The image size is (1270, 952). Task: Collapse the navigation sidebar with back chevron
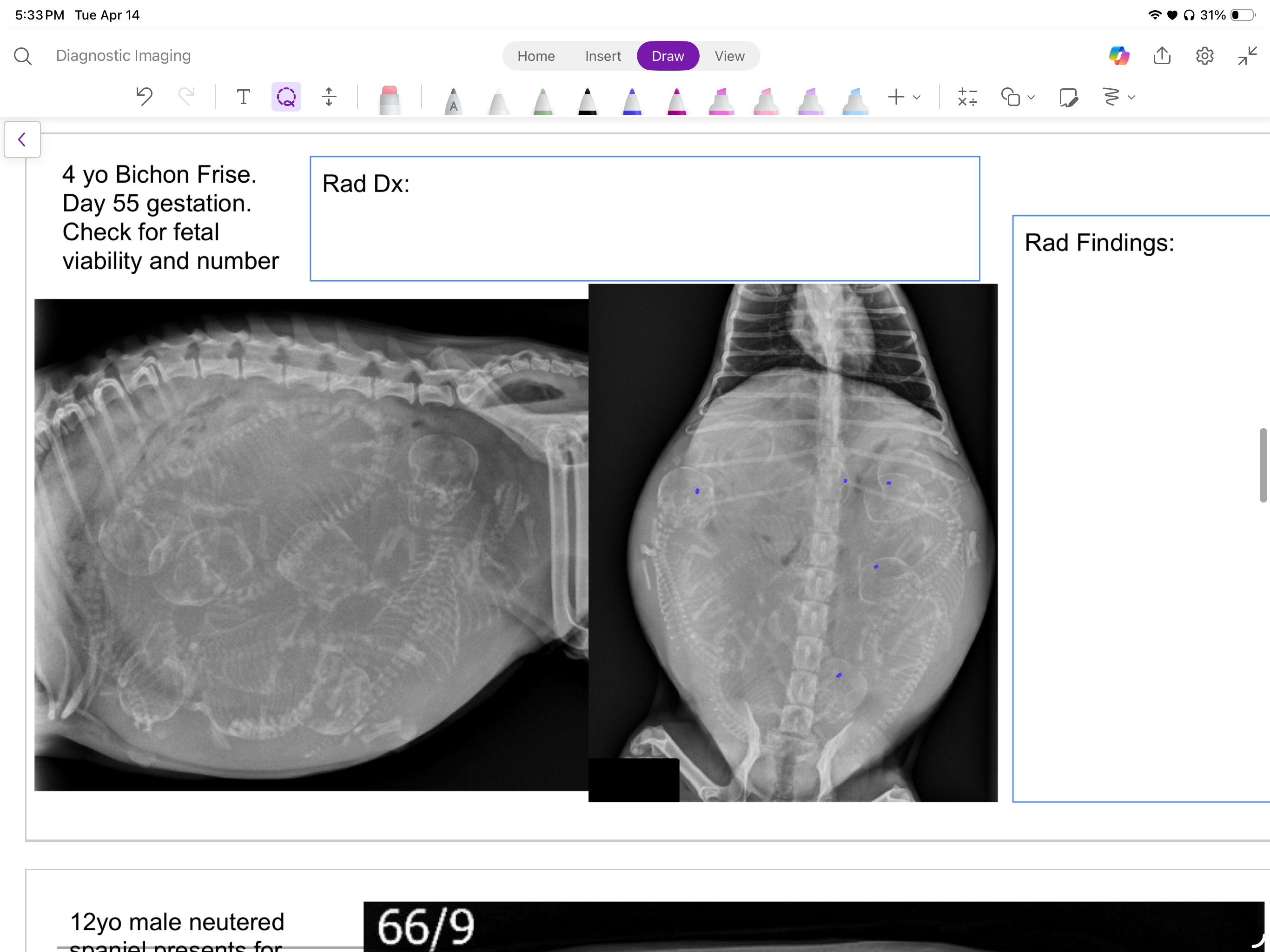pyautogui.click(x=22, y=139)
